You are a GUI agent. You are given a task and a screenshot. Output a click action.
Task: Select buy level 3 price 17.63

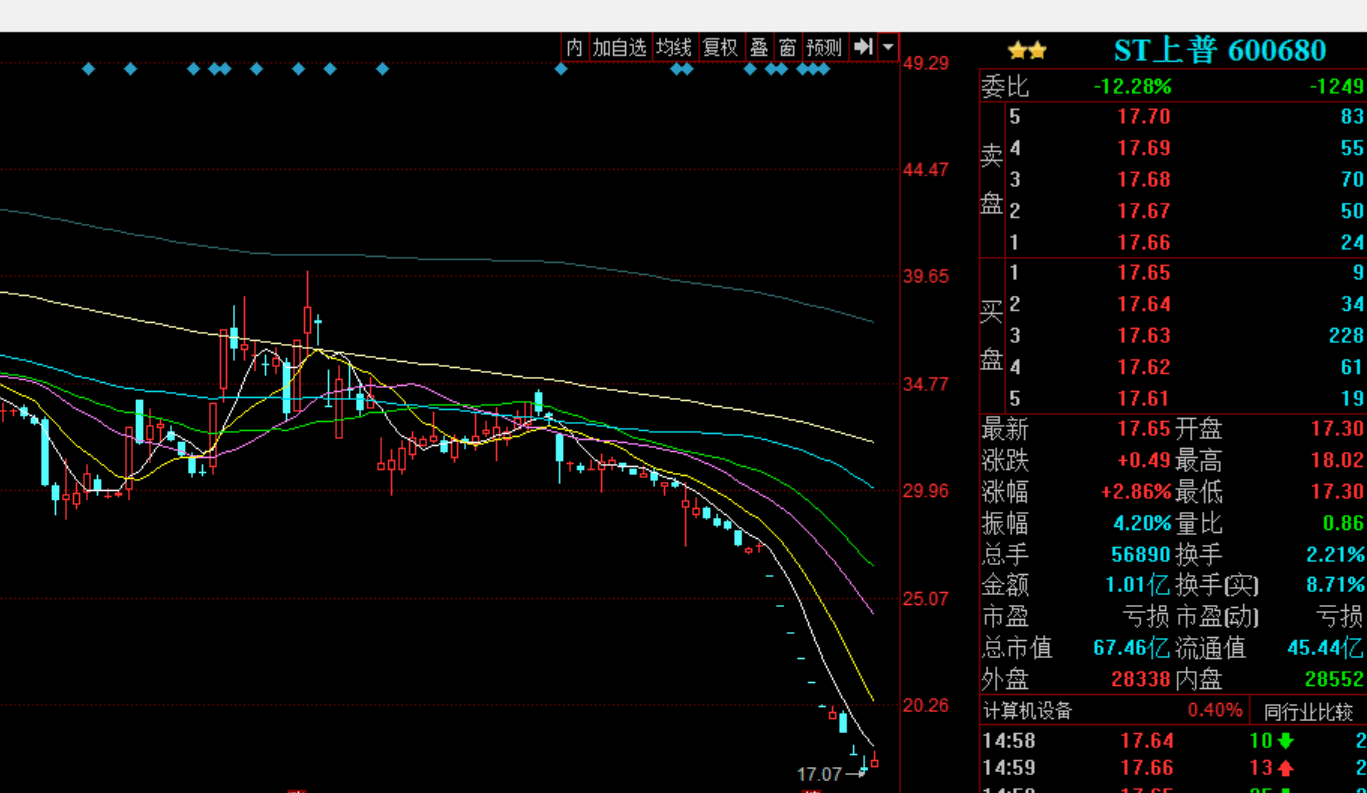(x=1143, y=335)
